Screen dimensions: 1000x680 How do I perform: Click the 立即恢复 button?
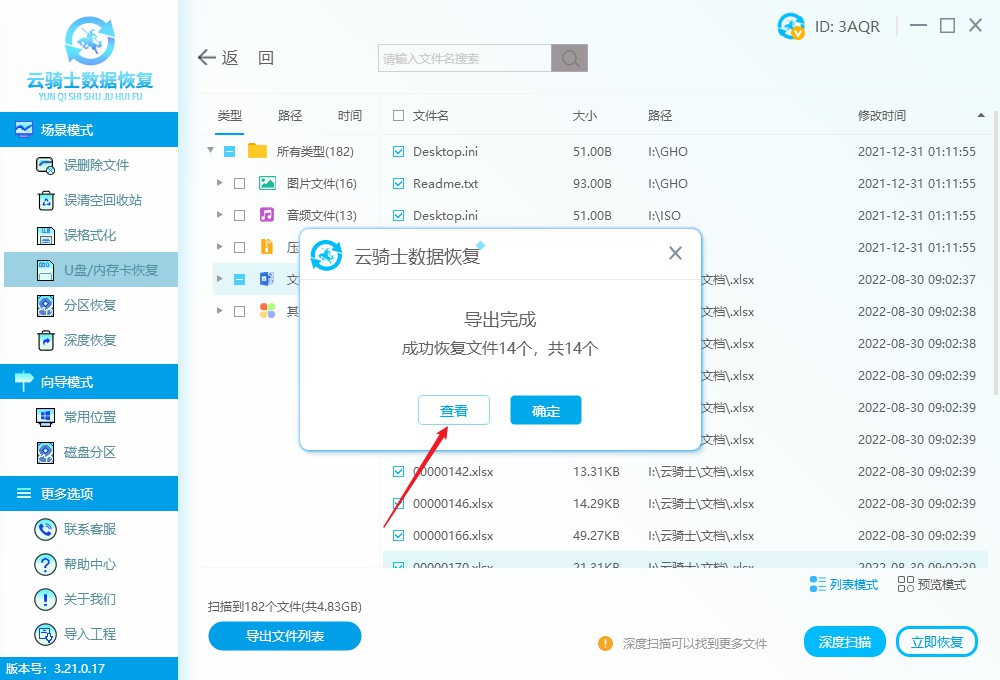click(x=937, y=642)
